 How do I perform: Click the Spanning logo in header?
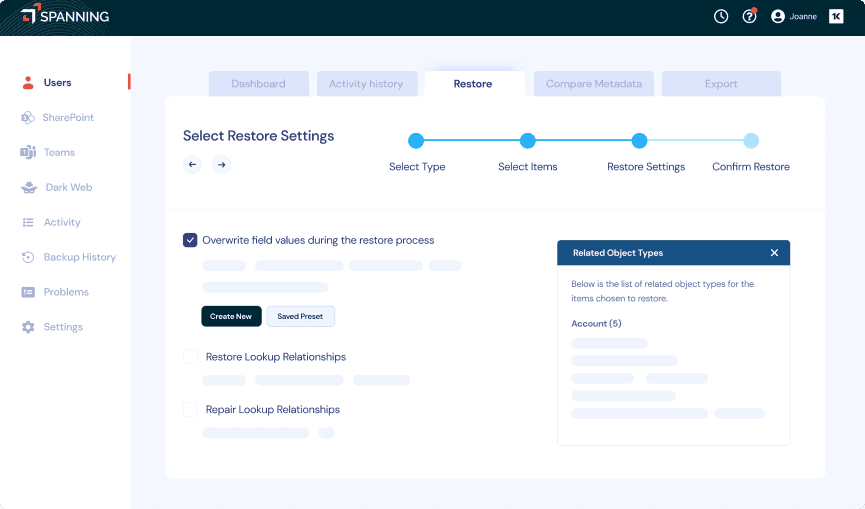(x=65, y=16)
